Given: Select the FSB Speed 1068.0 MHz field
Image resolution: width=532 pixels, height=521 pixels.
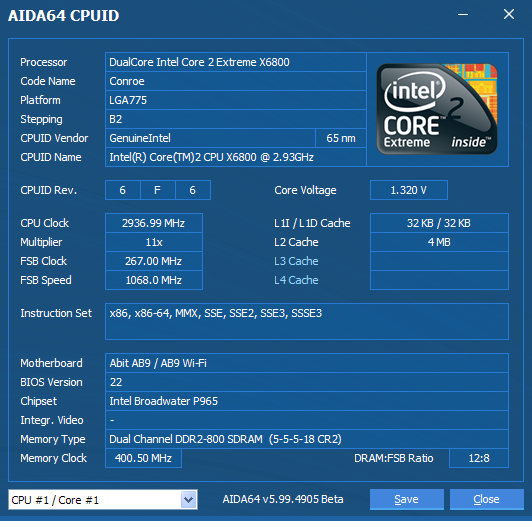Looking at the screenshot, I should pos(154,280).
